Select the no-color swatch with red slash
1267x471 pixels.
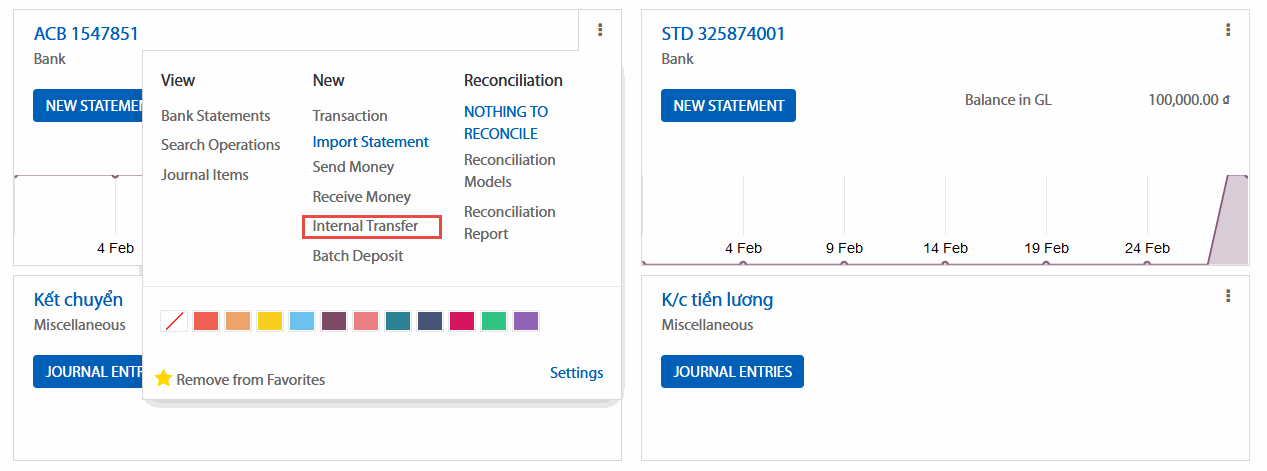[174, 321]
